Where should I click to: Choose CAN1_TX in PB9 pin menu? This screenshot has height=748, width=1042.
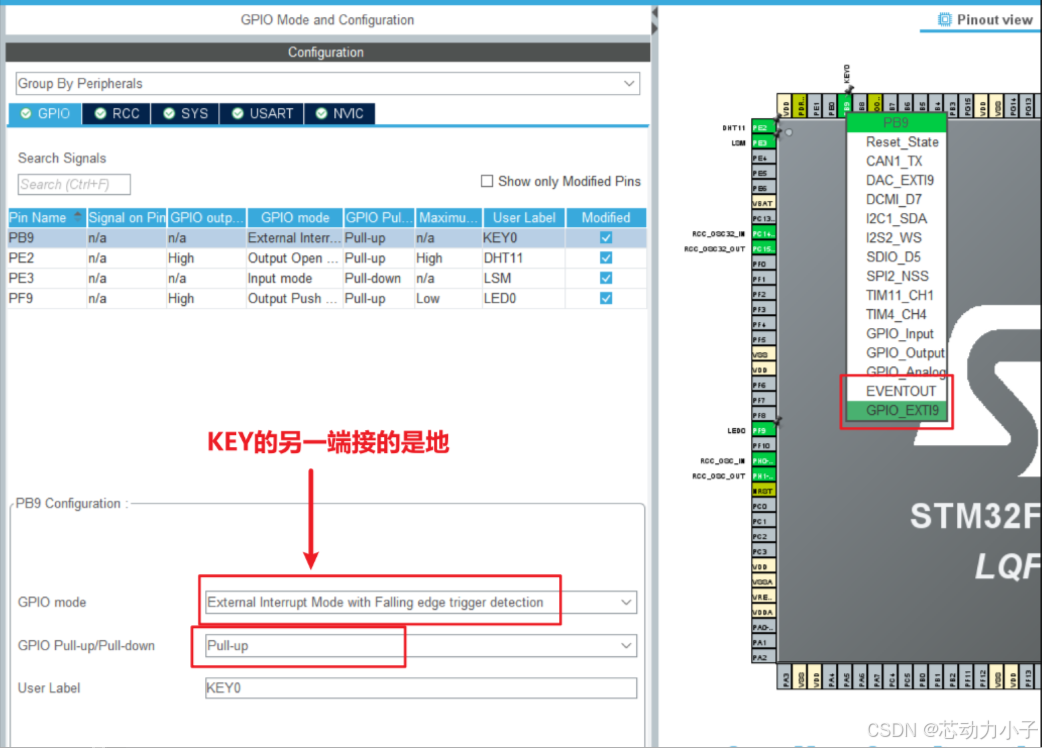[x=894, y=161]
